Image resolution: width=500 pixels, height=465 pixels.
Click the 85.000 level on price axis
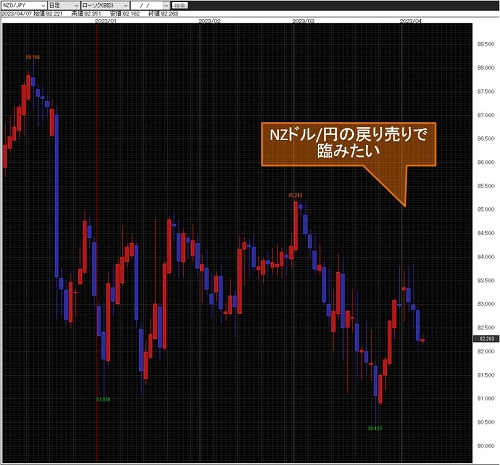486,210
